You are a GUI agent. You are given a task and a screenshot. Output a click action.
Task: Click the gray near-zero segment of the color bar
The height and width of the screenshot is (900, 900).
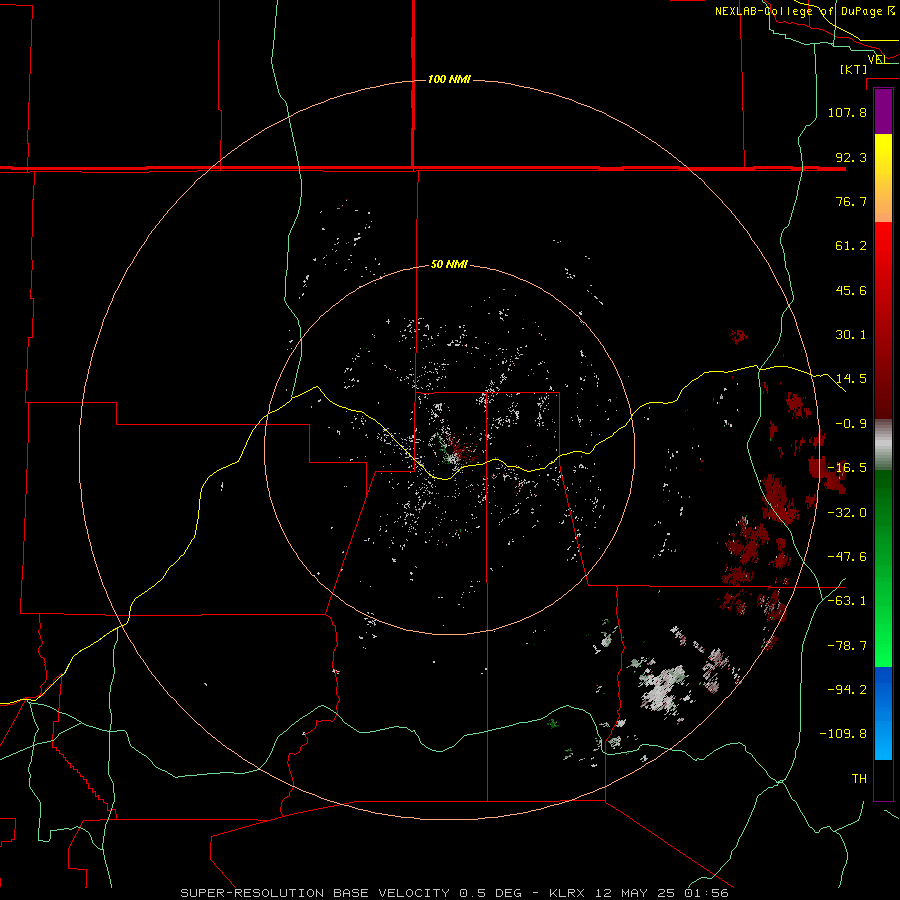(883, 445)
